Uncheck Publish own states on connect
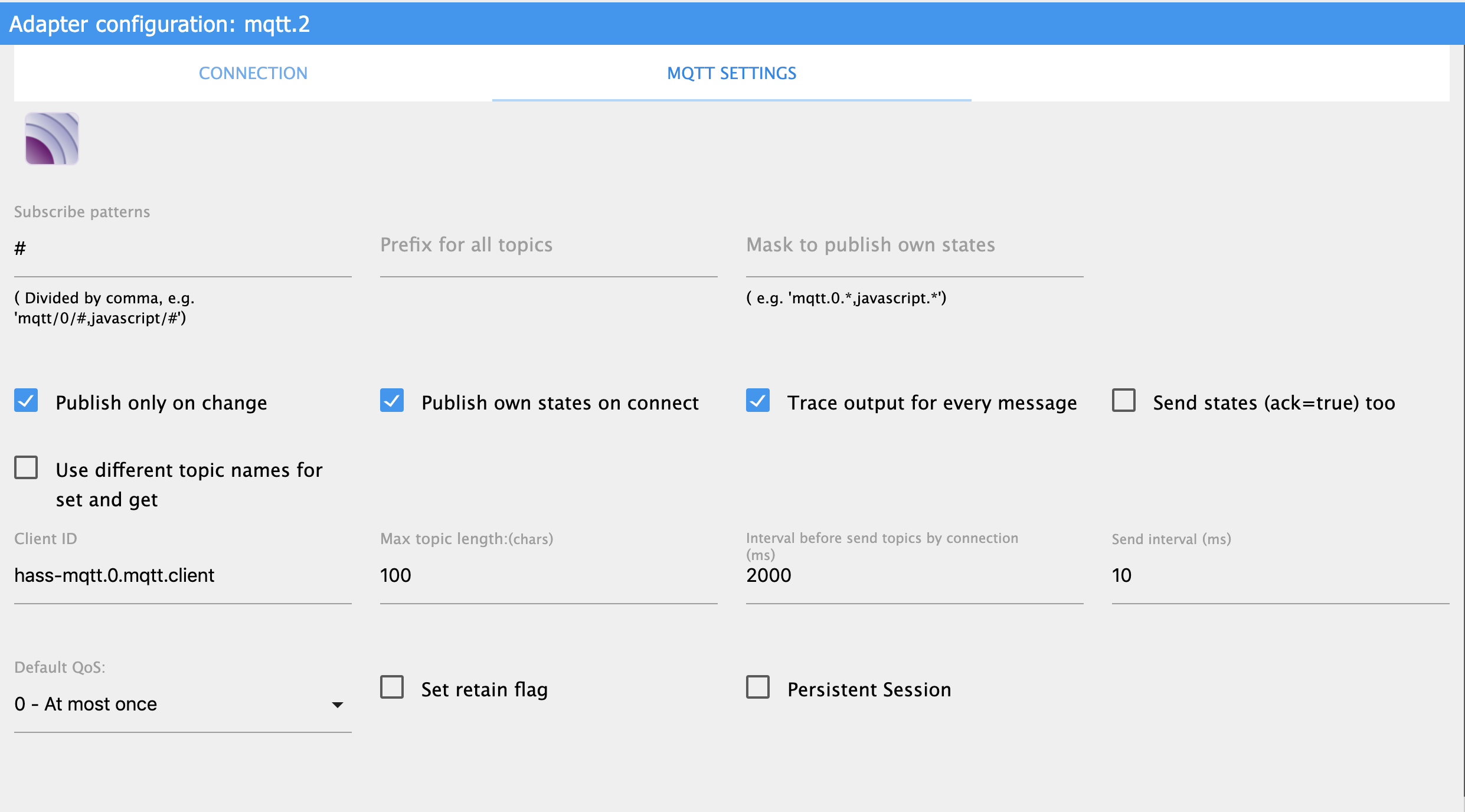 392,400
